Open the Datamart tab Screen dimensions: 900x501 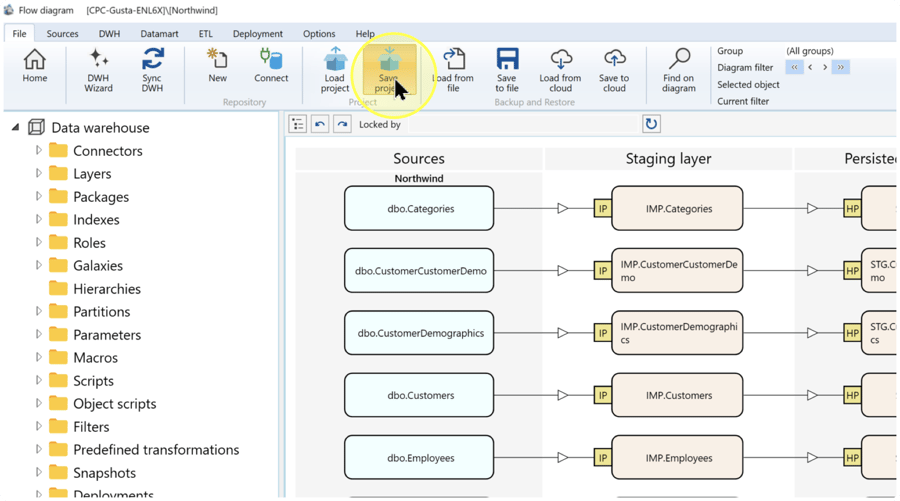coord(159,33)
